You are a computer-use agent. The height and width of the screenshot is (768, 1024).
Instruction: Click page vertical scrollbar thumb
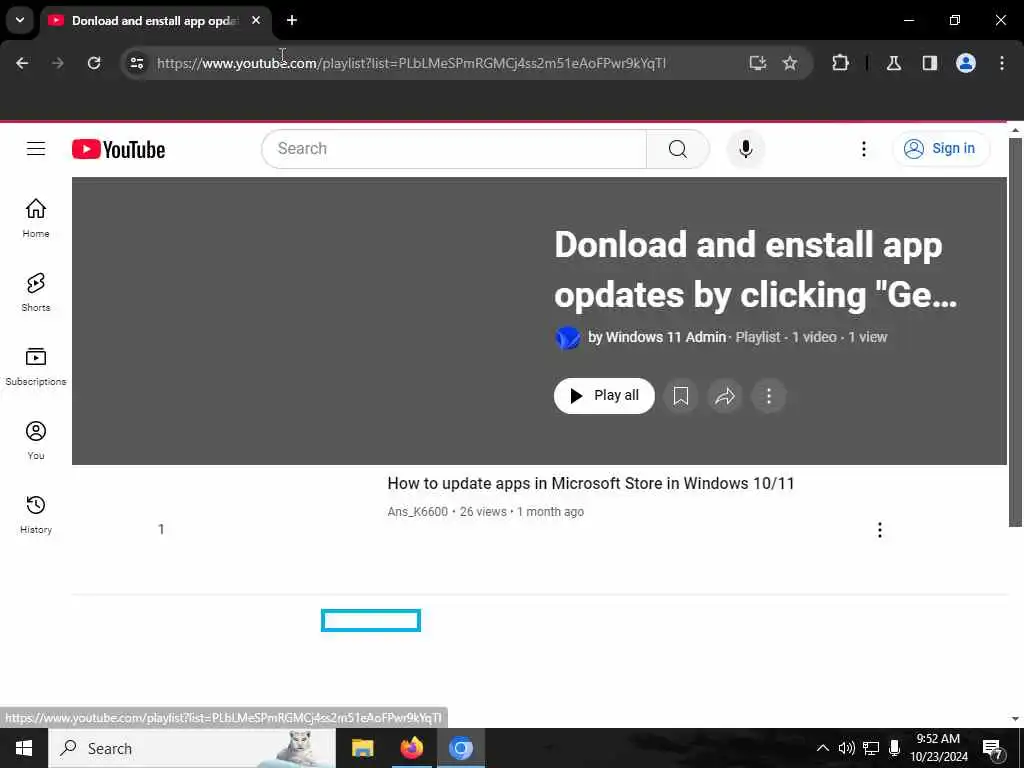(x=1015, y=332)
